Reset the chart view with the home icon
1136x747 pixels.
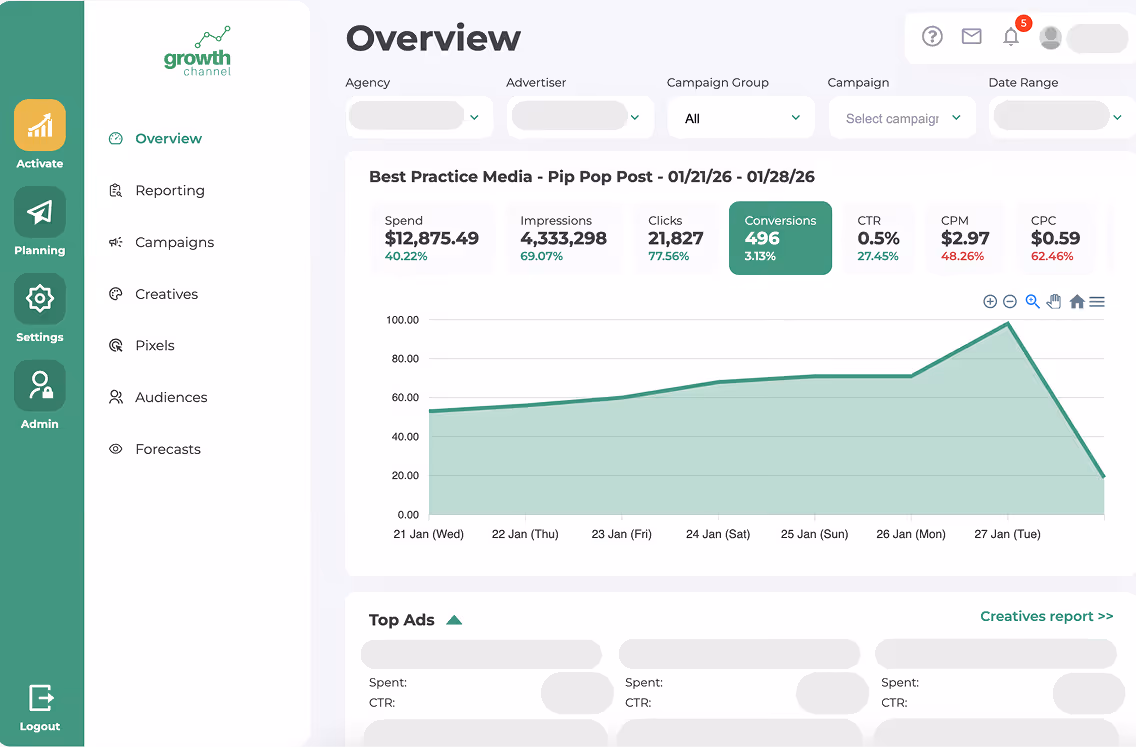1076,301
